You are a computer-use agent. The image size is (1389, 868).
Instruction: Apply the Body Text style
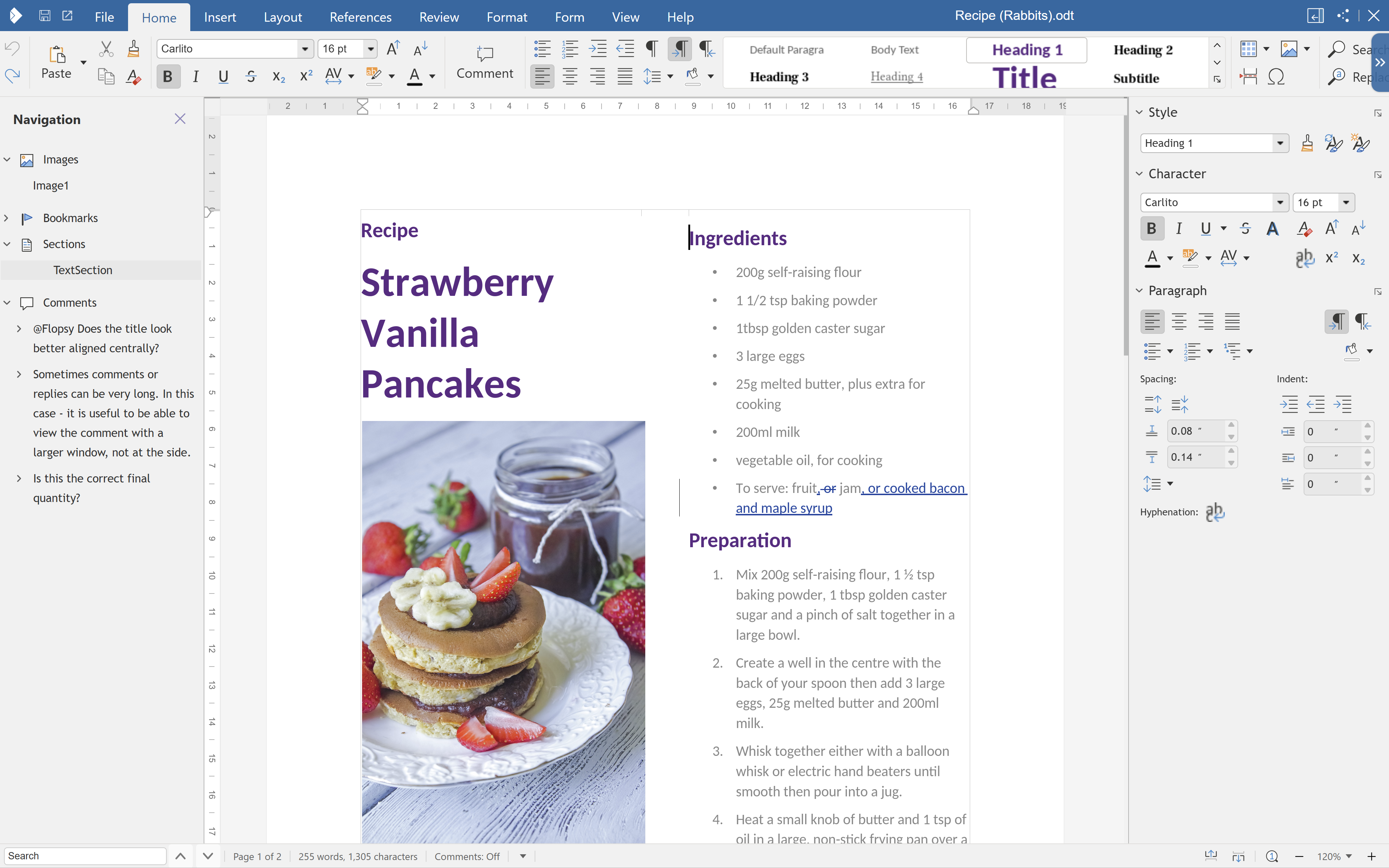(x=894, y=50)
